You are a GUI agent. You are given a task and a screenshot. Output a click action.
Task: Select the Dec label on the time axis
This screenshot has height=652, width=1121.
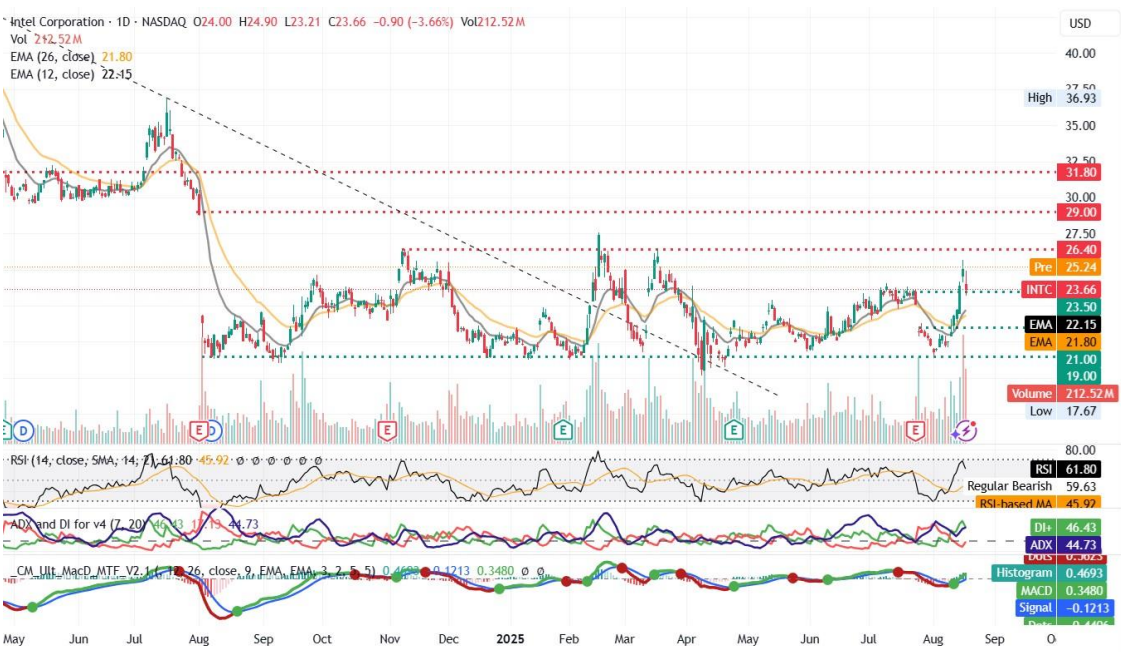448,638
